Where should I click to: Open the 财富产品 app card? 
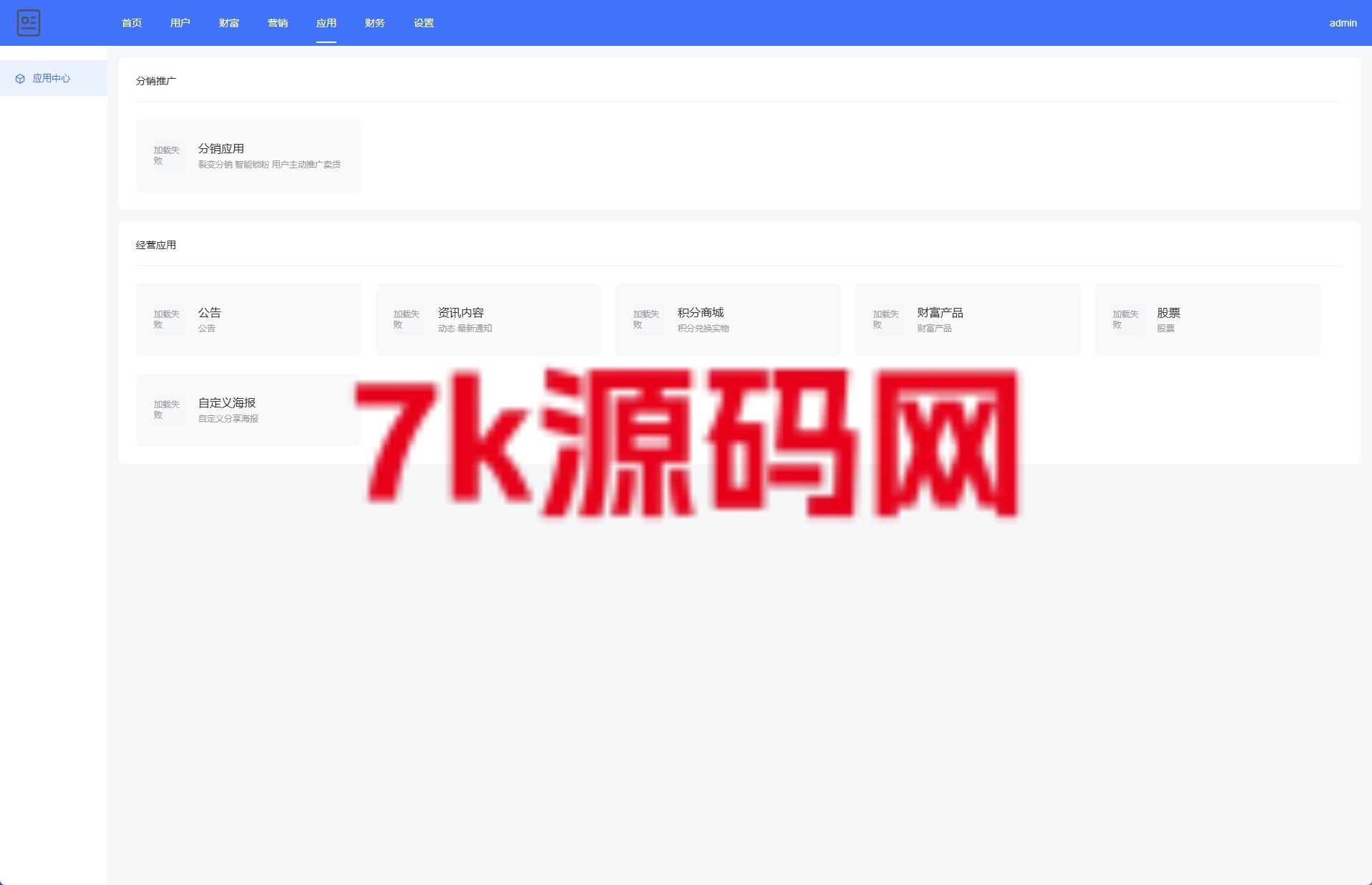968,319
